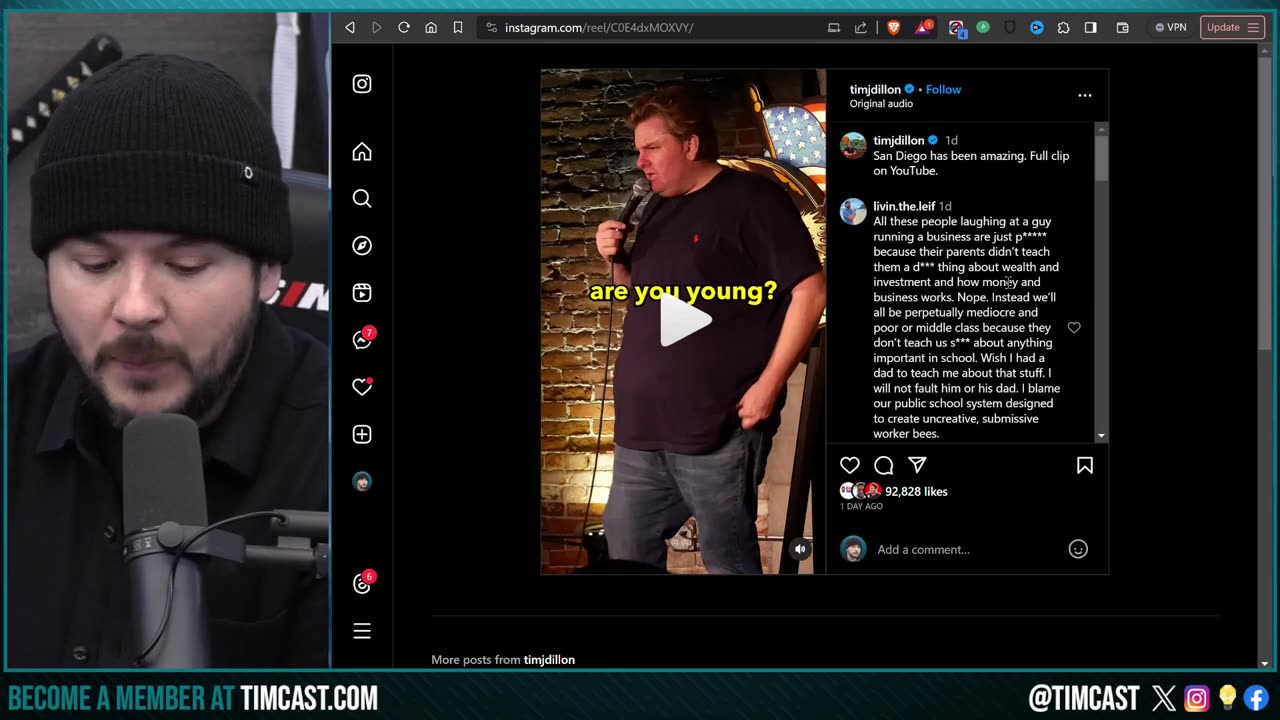Go to Instagram Home

coord(362,152)
